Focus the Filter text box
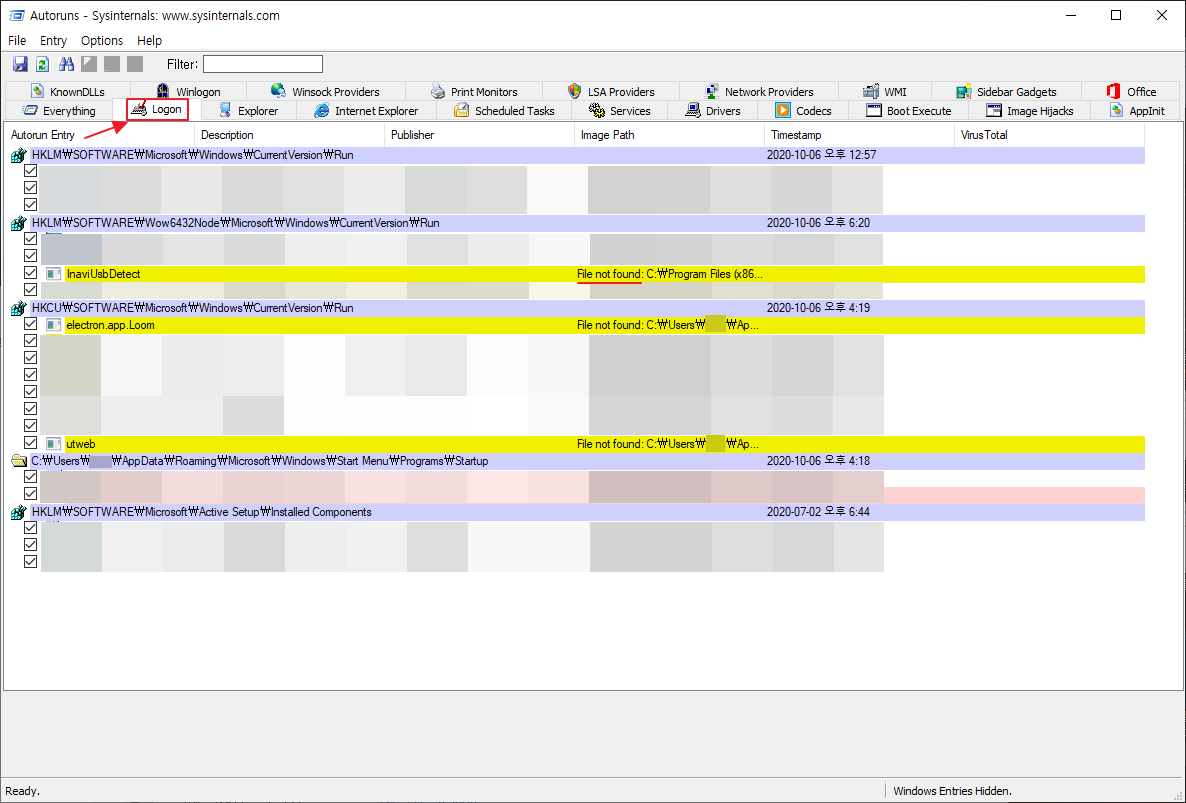Image resolution: width=1186 pixels, height=803 pixels. [x=262, y=64]
